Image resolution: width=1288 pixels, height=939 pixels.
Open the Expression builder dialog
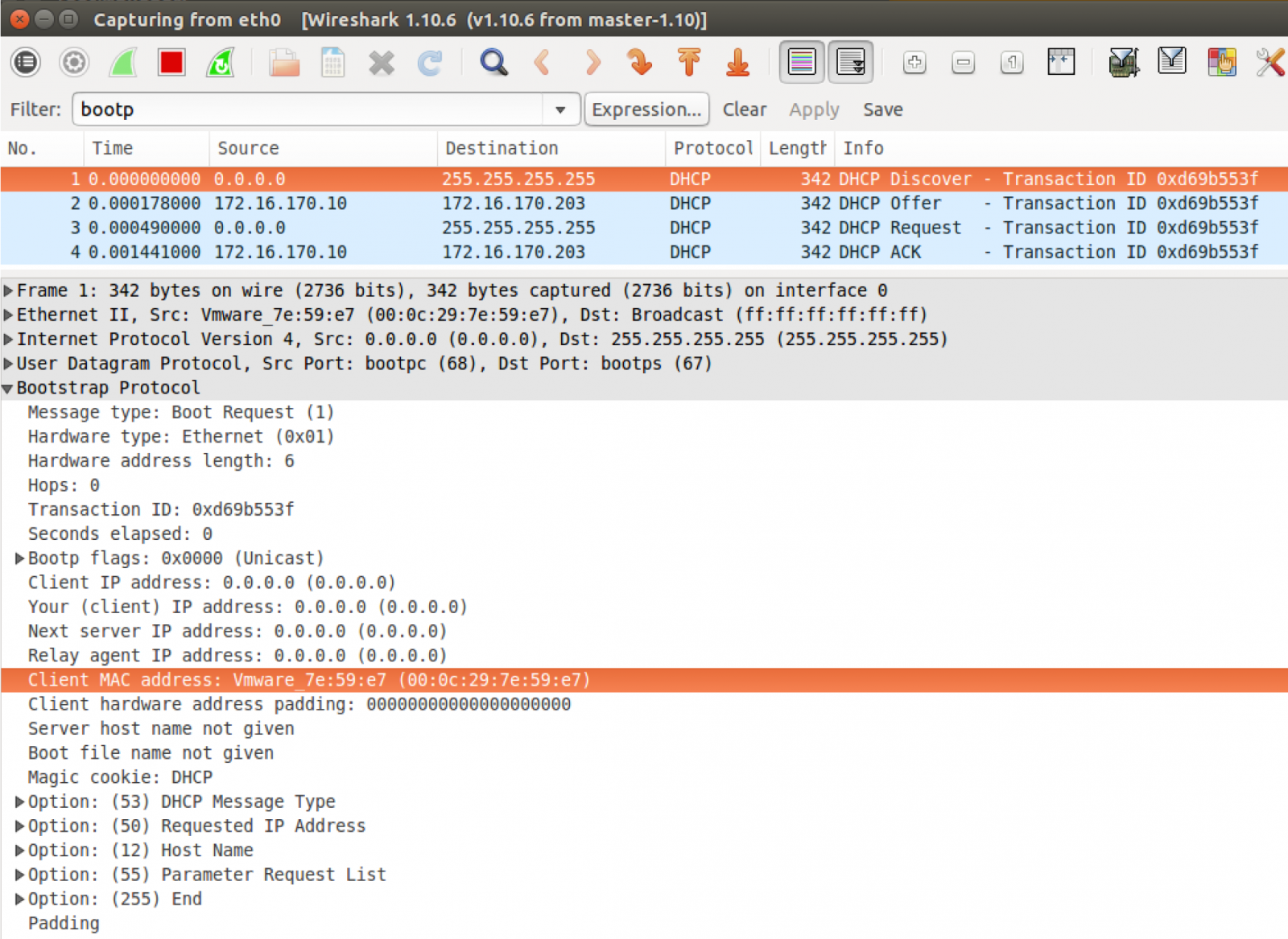[646, 109]
